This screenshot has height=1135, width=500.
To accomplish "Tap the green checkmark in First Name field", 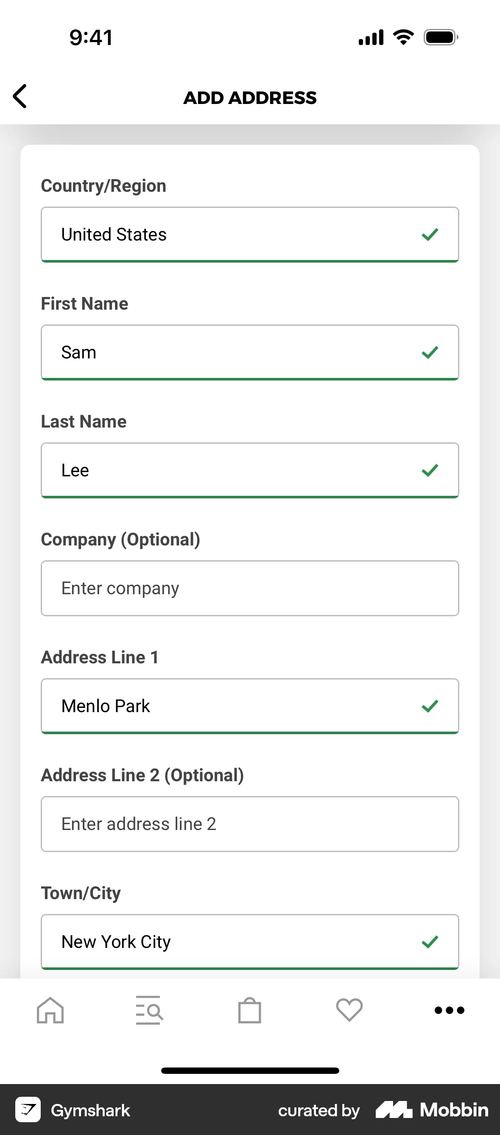I will coord(430,353).
